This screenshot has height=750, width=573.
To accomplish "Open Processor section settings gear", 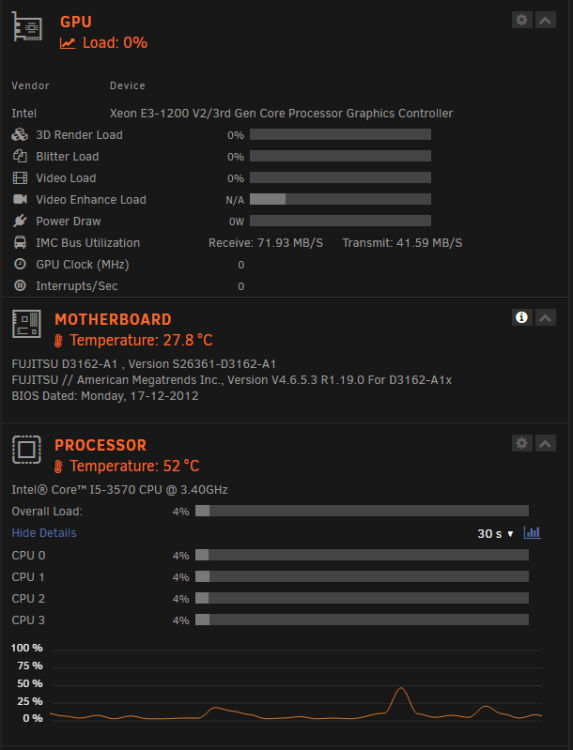I will tap(522, 443).
